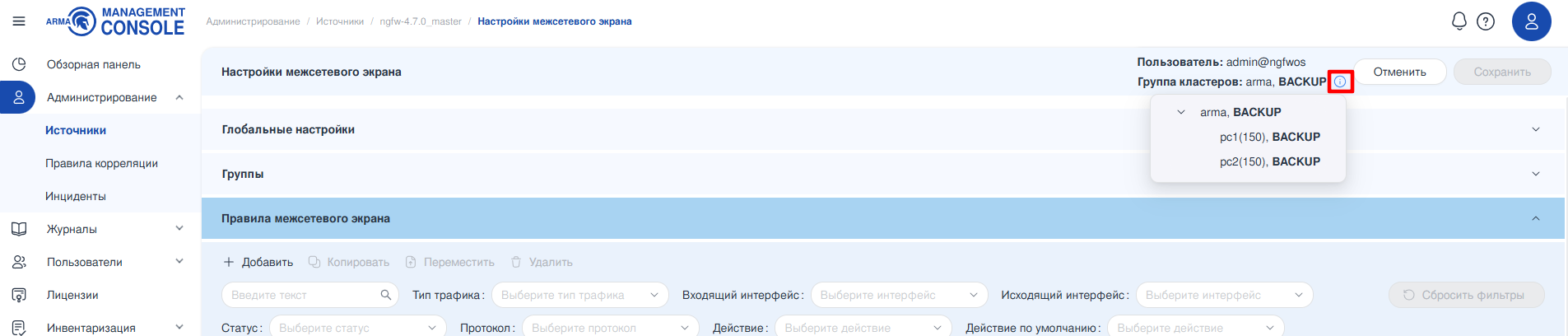
Task: Open the Тип трафика dropdown
Action: 579,295
